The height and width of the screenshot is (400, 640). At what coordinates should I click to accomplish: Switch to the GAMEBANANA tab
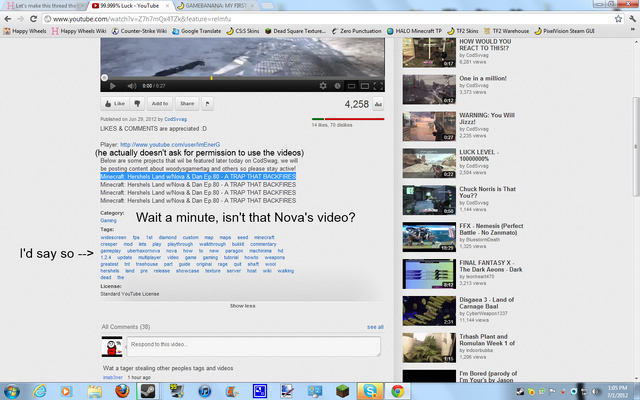pyautogui.click(x=216, y=6)
